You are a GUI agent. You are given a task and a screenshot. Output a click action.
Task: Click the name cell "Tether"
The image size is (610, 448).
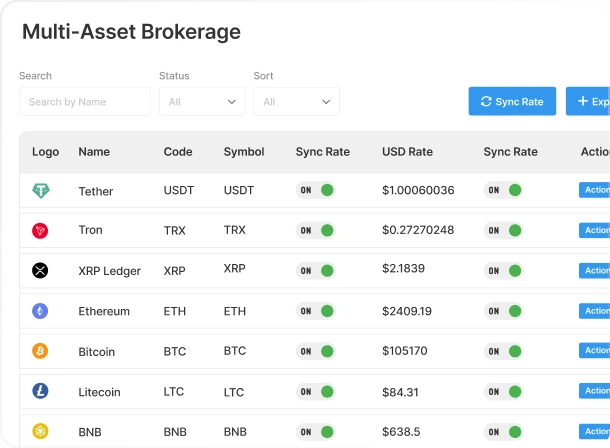coord(96,191)
